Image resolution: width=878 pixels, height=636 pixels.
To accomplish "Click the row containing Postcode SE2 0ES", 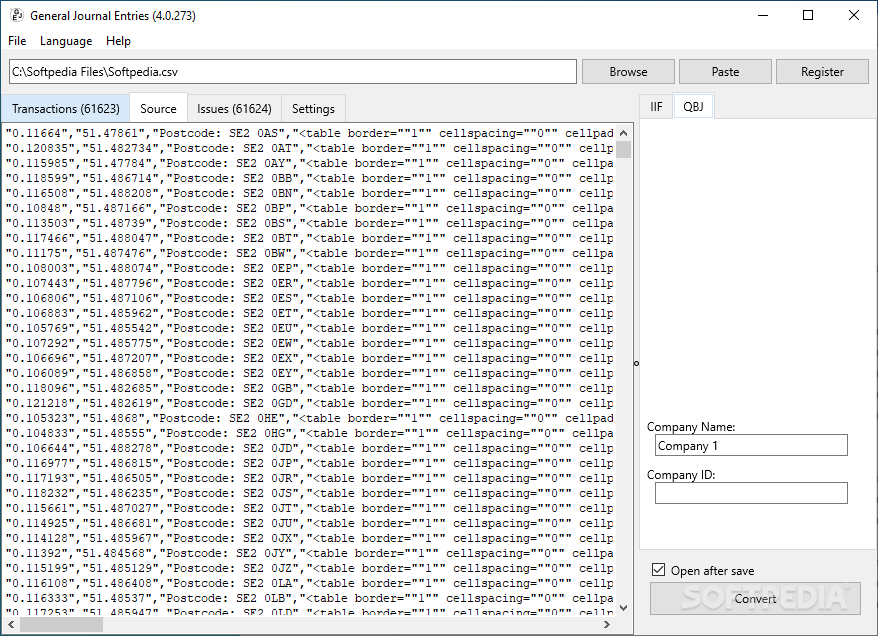I will click(x=310, y=298).
